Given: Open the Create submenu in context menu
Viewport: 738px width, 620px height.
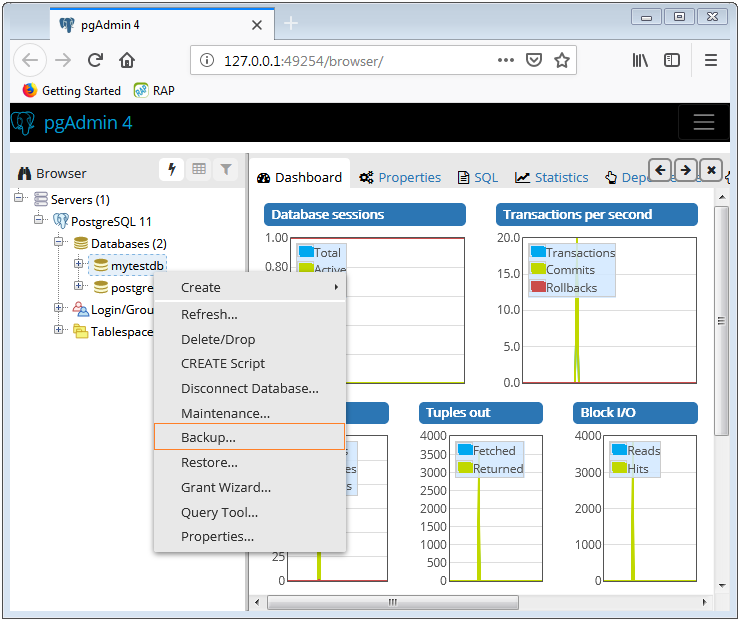Looking at the screenshot, I should pyautogui.click(x=250, y=287).
